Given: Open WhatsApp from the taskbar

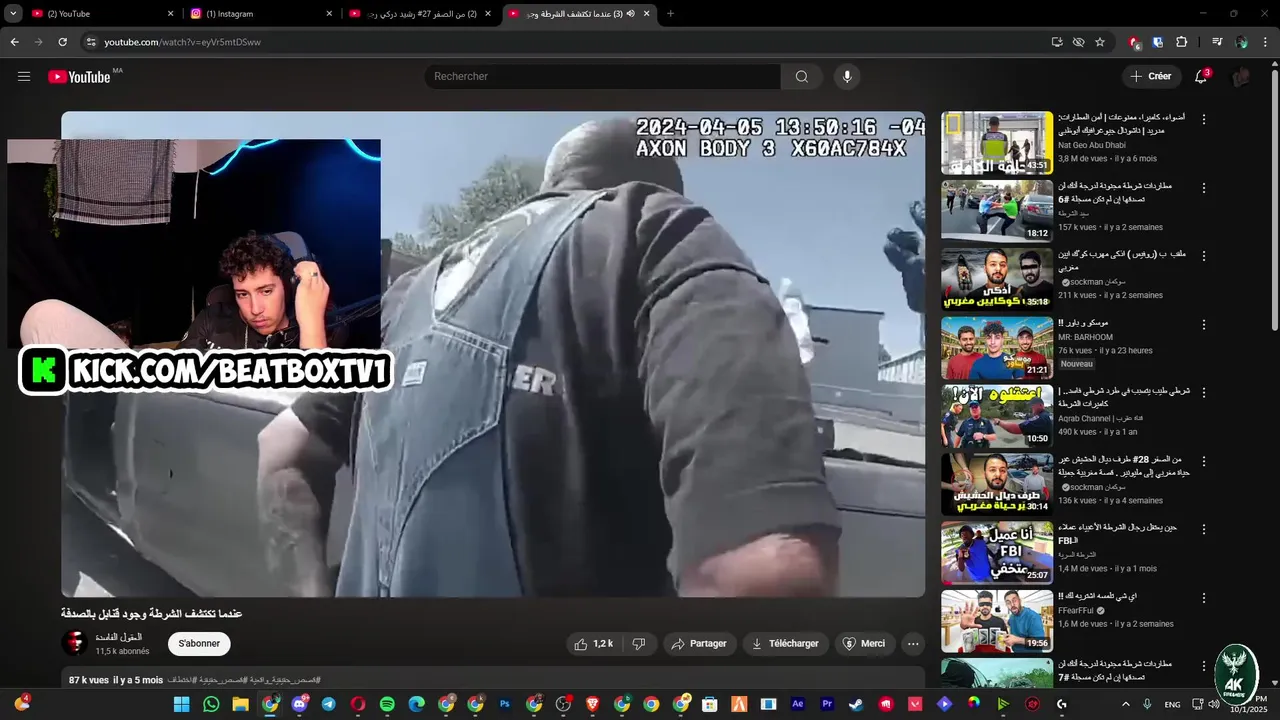Looking at the screenshot, I should point(211,704).
